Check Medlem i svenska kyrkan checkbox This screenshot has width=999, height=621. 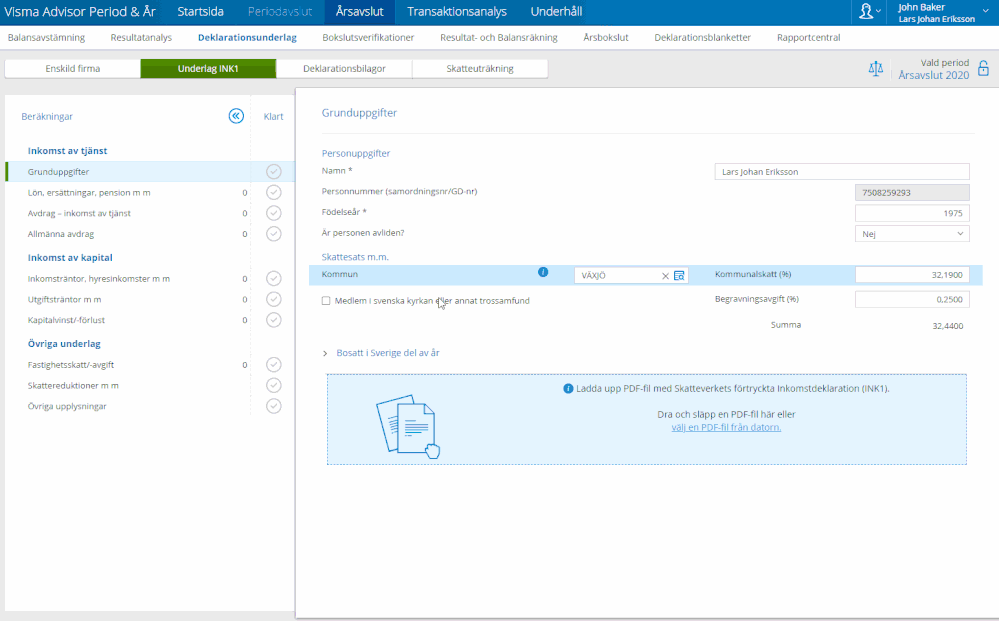pyautogui.click(x=326, y=300)
